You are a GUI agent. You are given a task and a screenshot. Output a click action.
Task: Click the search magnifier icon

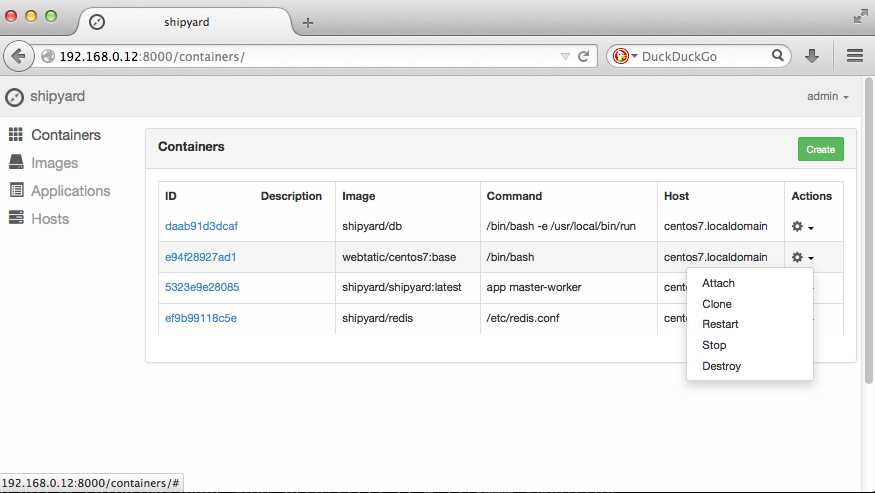coord(777,55)
